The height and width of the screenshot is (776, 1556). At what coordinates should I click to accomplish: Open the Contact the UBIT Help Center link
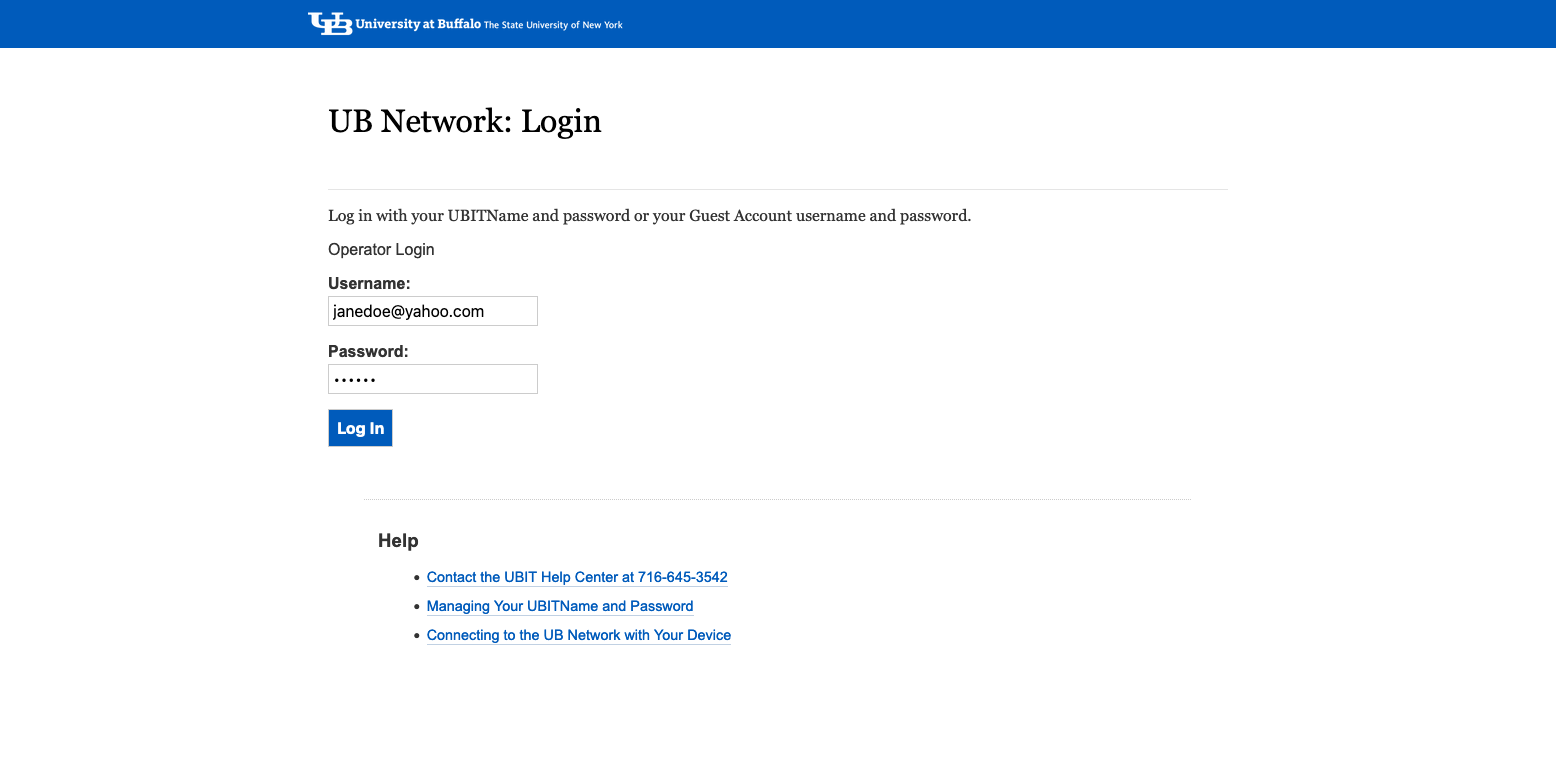point(577,577)
